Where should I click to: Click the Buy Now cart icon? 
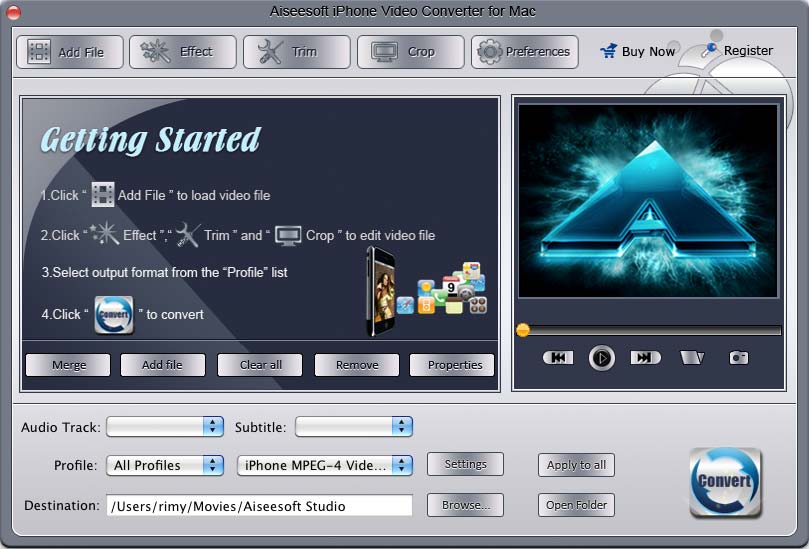(608, 51)
